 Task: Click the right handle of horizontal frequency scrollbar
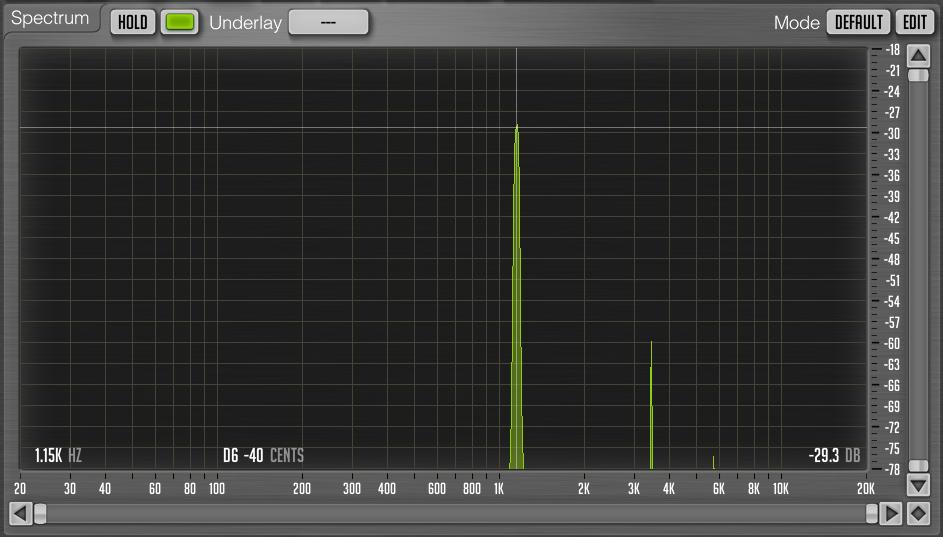pos(871,514)
